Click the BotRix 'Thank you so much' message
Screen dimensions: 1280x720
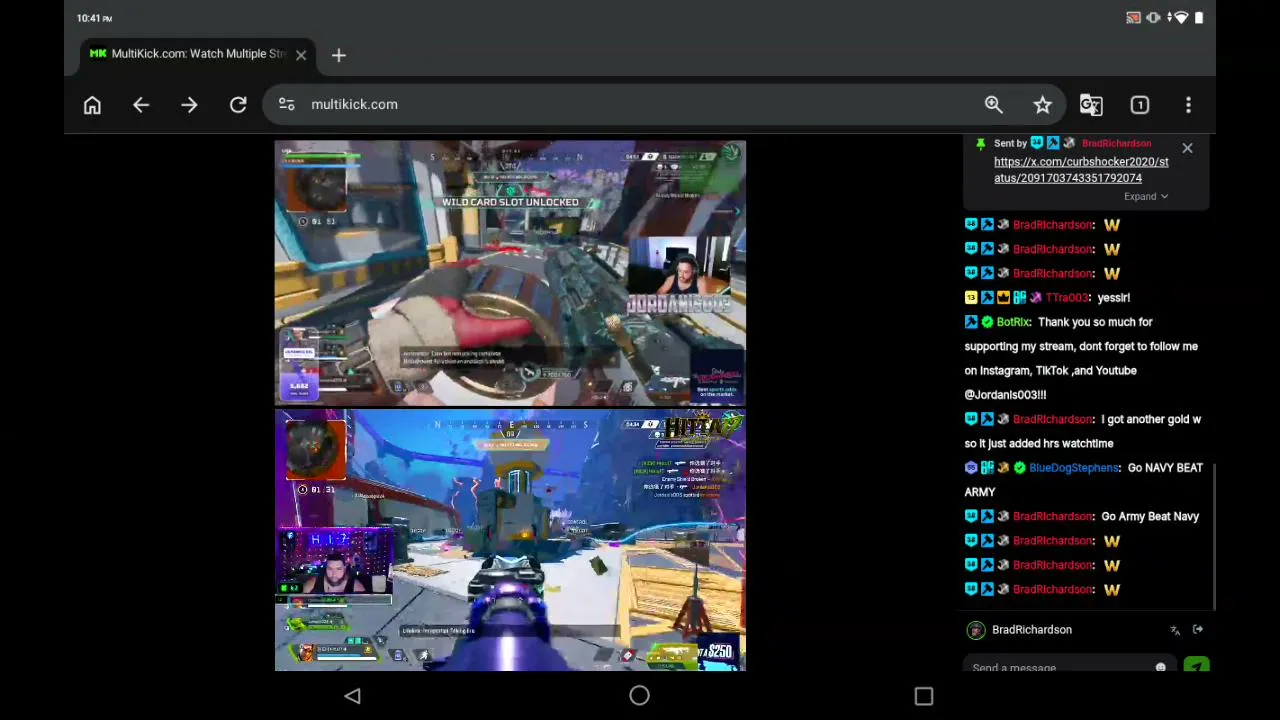click(1081, 358)
